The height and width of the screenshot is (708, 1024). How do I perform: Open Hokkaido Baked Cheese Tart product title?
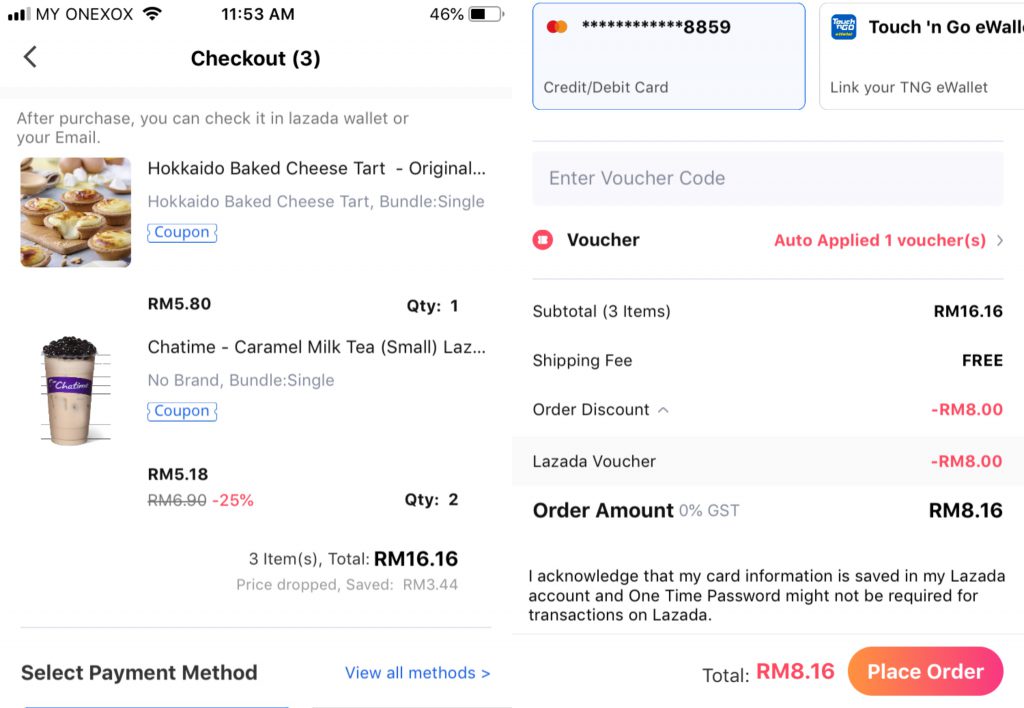click(316, 168)
